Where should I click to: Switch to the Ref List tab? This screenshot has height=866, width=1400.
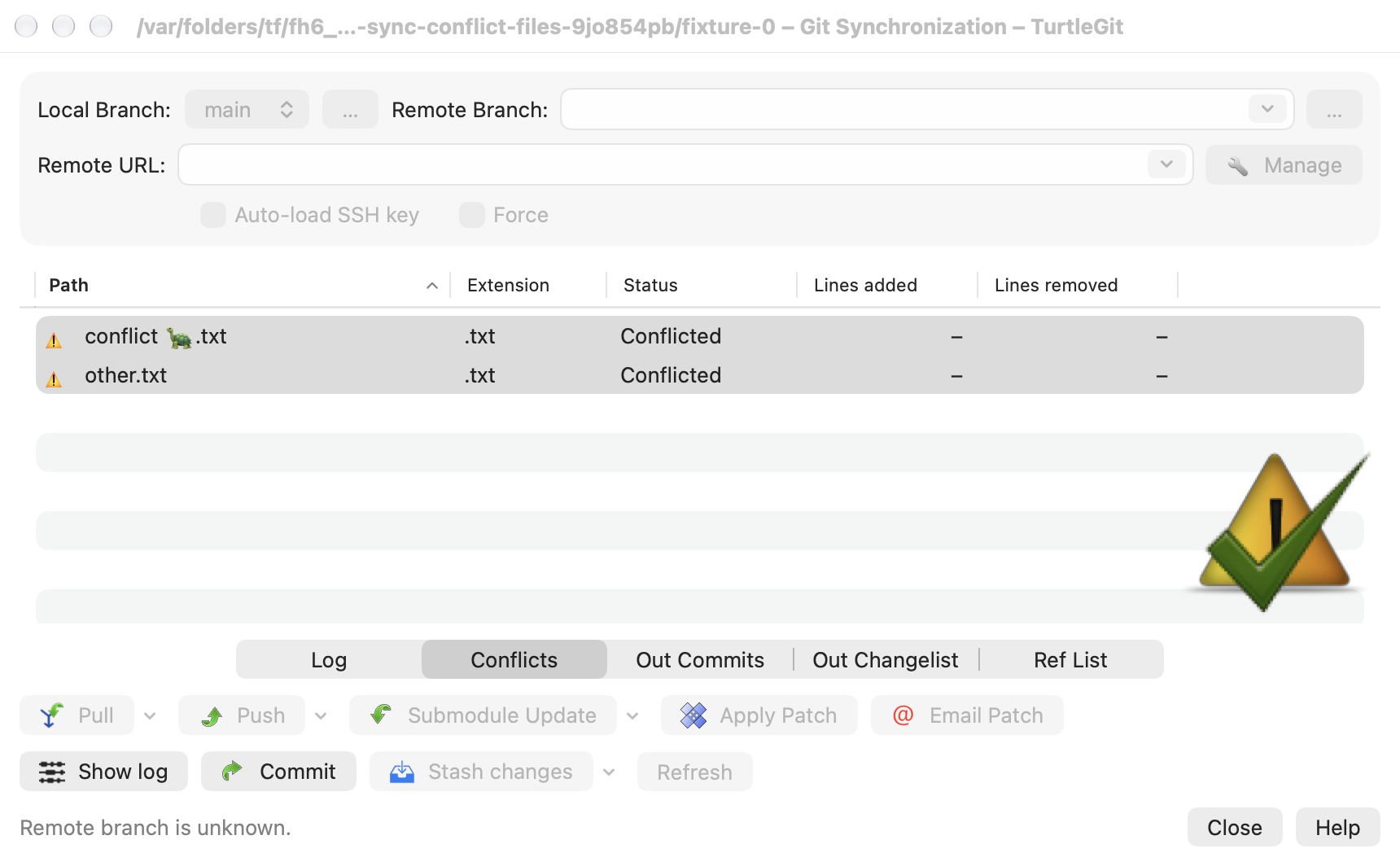(x=1070, y=660)
